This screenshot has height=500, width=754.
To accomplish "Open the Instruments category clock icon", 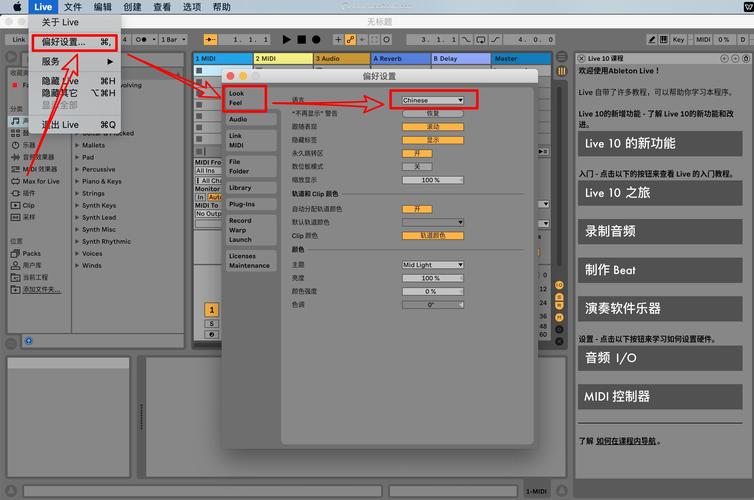I will pos(23,145).
